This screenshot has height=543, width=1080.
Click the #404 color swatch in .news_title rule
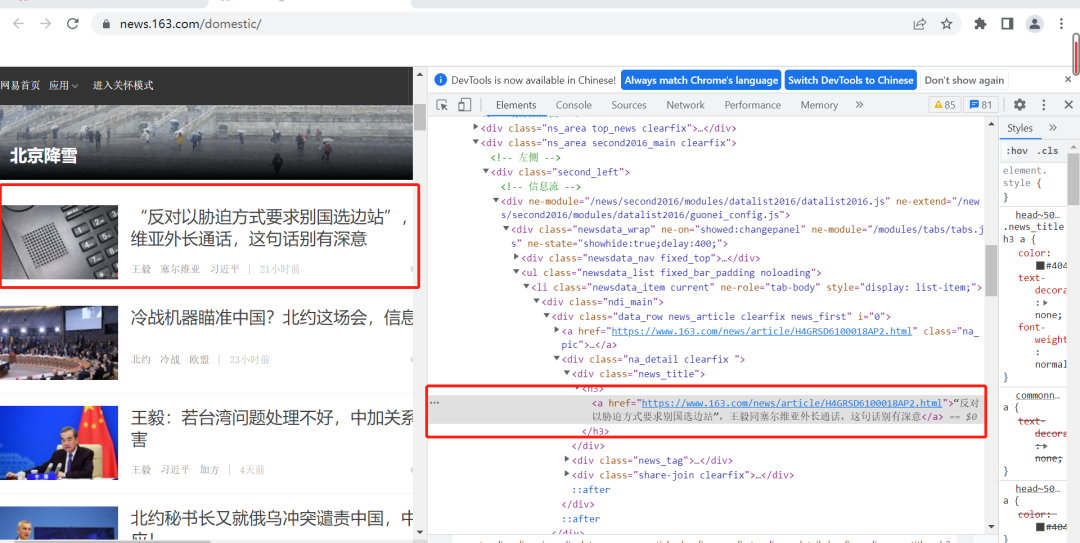coord(1041,265)
